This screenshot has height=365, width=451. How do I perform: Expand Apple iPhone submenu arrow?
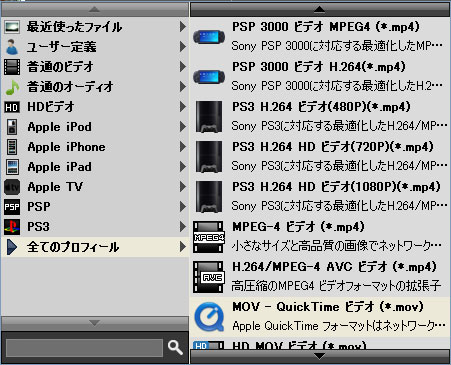(x=183, y=147)
